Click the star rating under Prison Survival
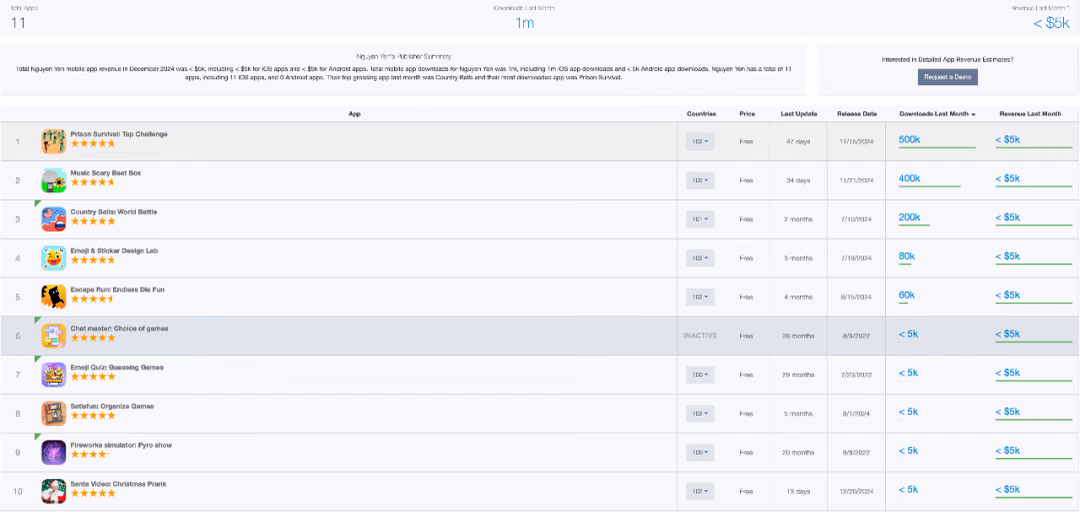The height and width of the screenshot is (512, 1080). click(93, 143)
